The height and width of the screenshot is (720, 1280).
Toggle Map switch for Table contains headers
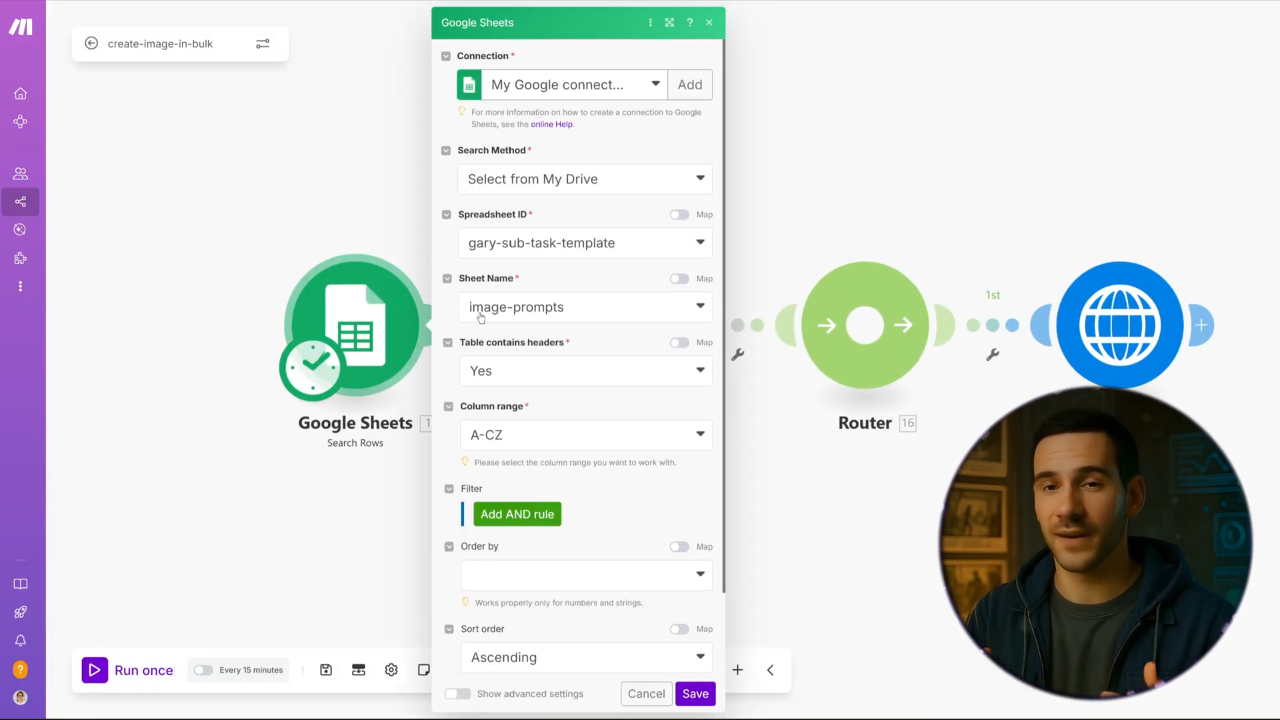coord(680,342)
